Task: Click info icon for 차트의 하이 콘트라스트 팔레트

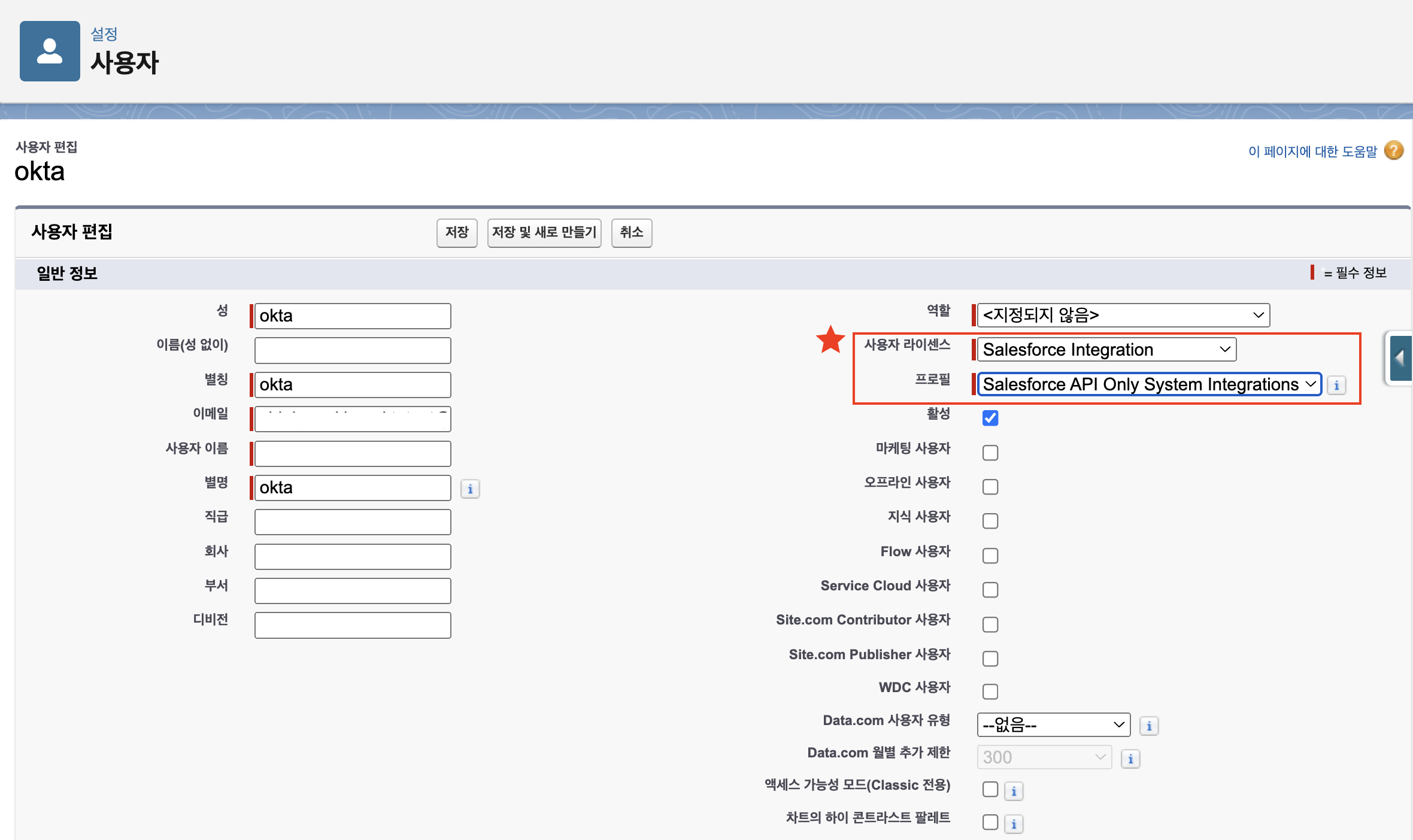Action: tap(1014, 824)
